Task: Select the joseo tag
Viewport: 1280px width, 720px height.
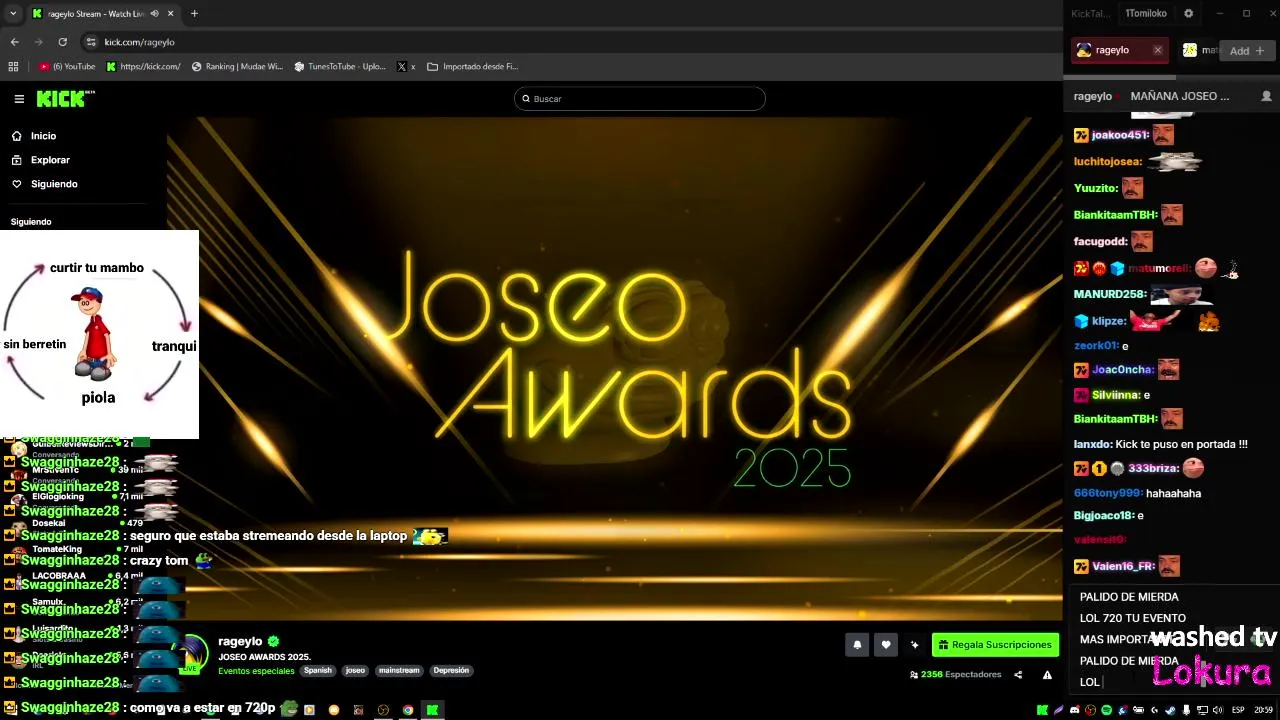Action: [355, 671]
